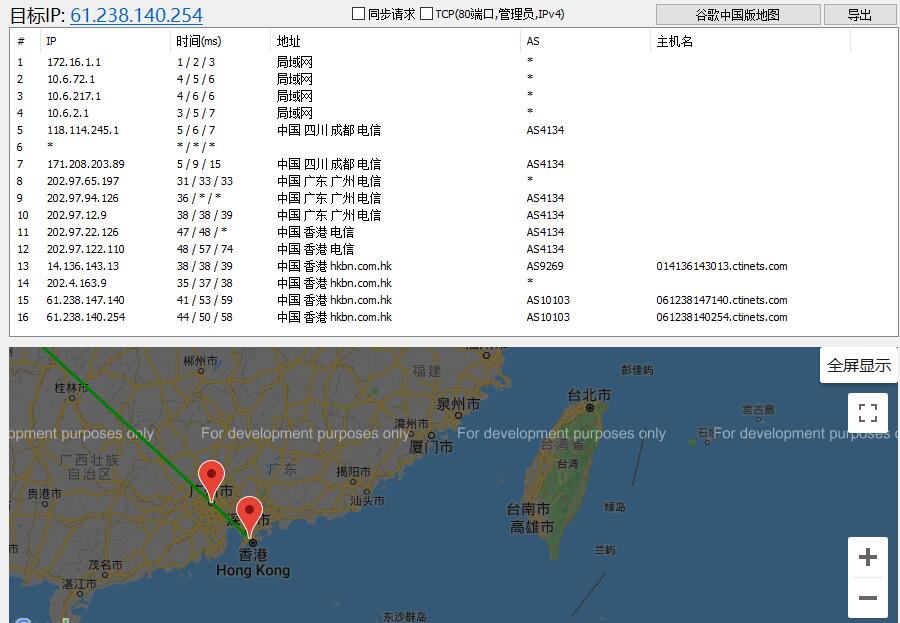The image size is (900, 623).
Task: Click the 全屏显示 map button
Action: click(859, 365)
